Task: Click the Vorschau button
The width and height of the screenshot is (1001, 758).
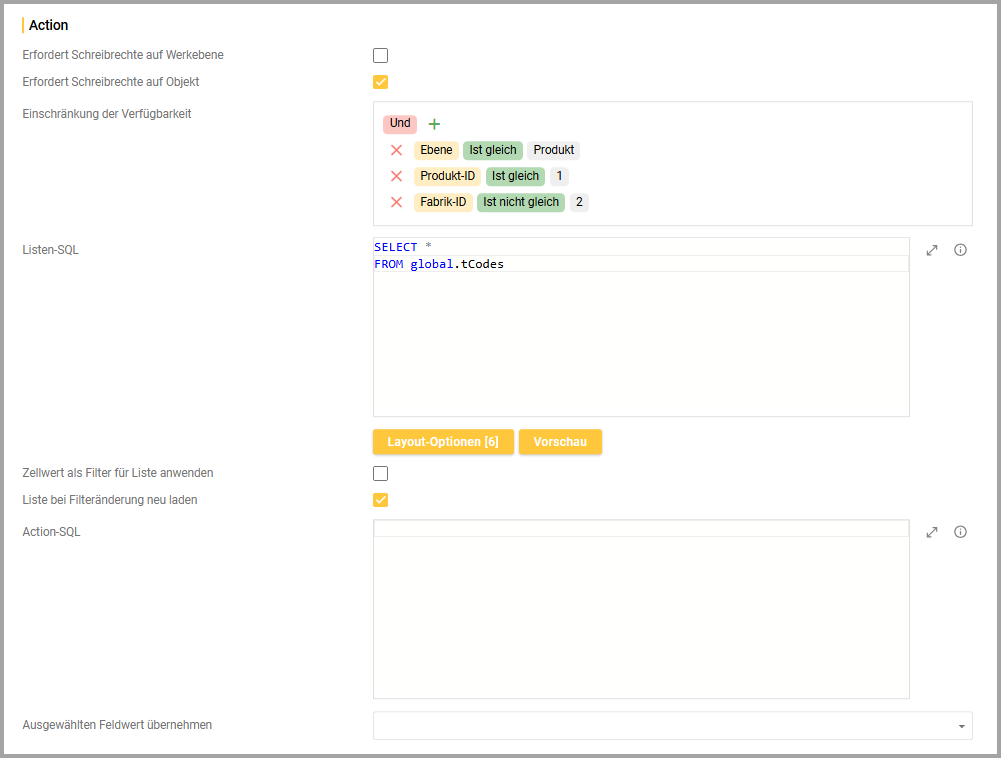Action: pos(560,442)
